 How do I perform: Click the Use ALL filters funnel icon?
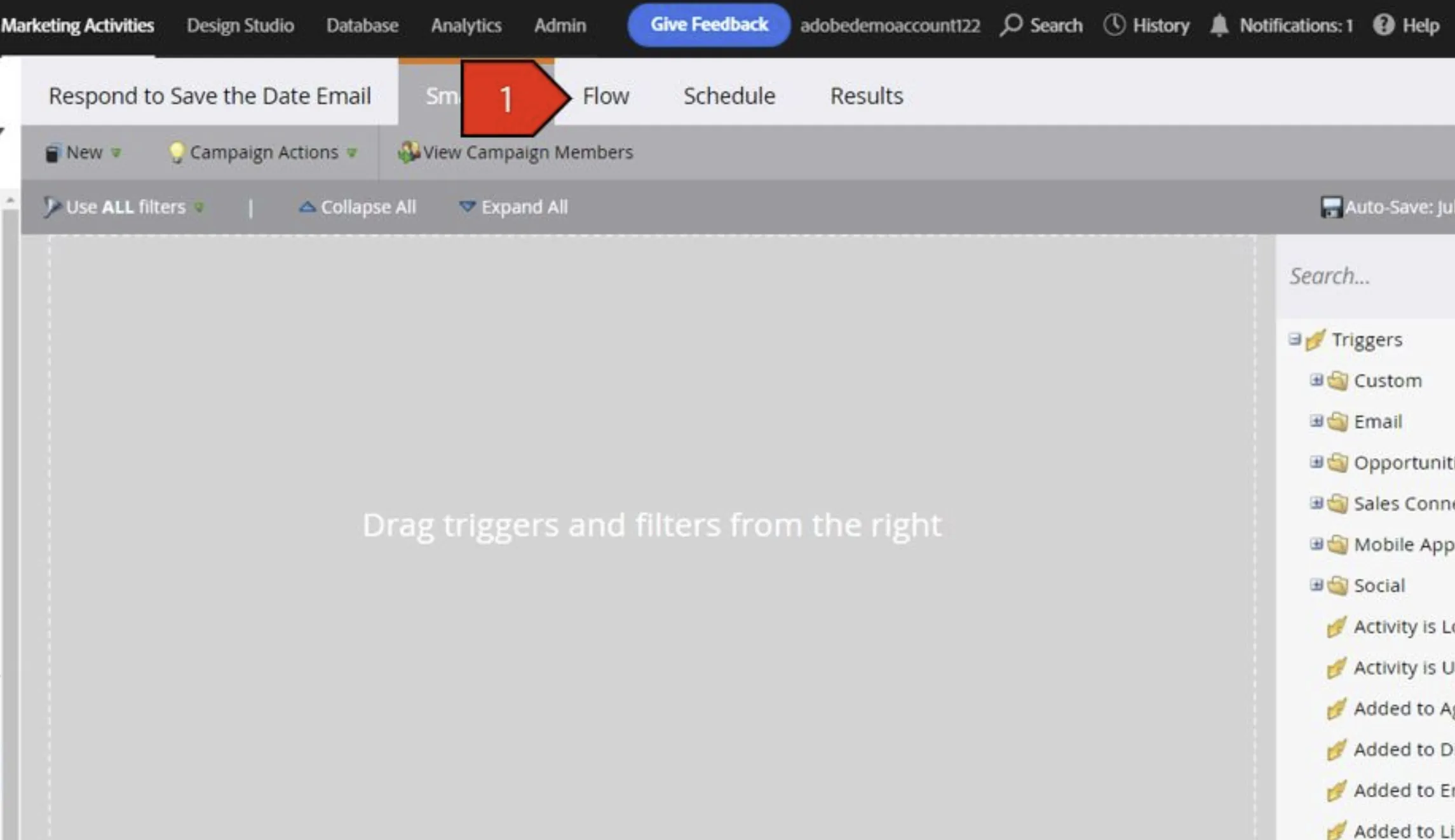[51, 207]
